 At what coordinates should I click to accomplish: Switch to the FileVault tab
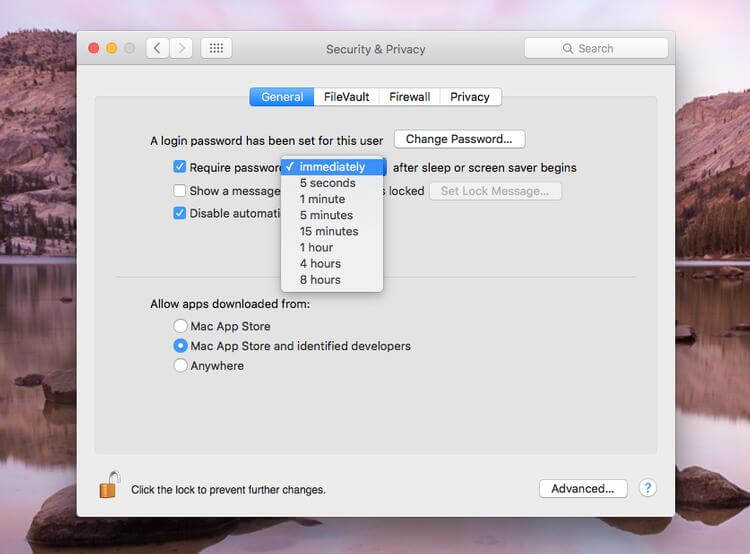(x=346, y=97)
